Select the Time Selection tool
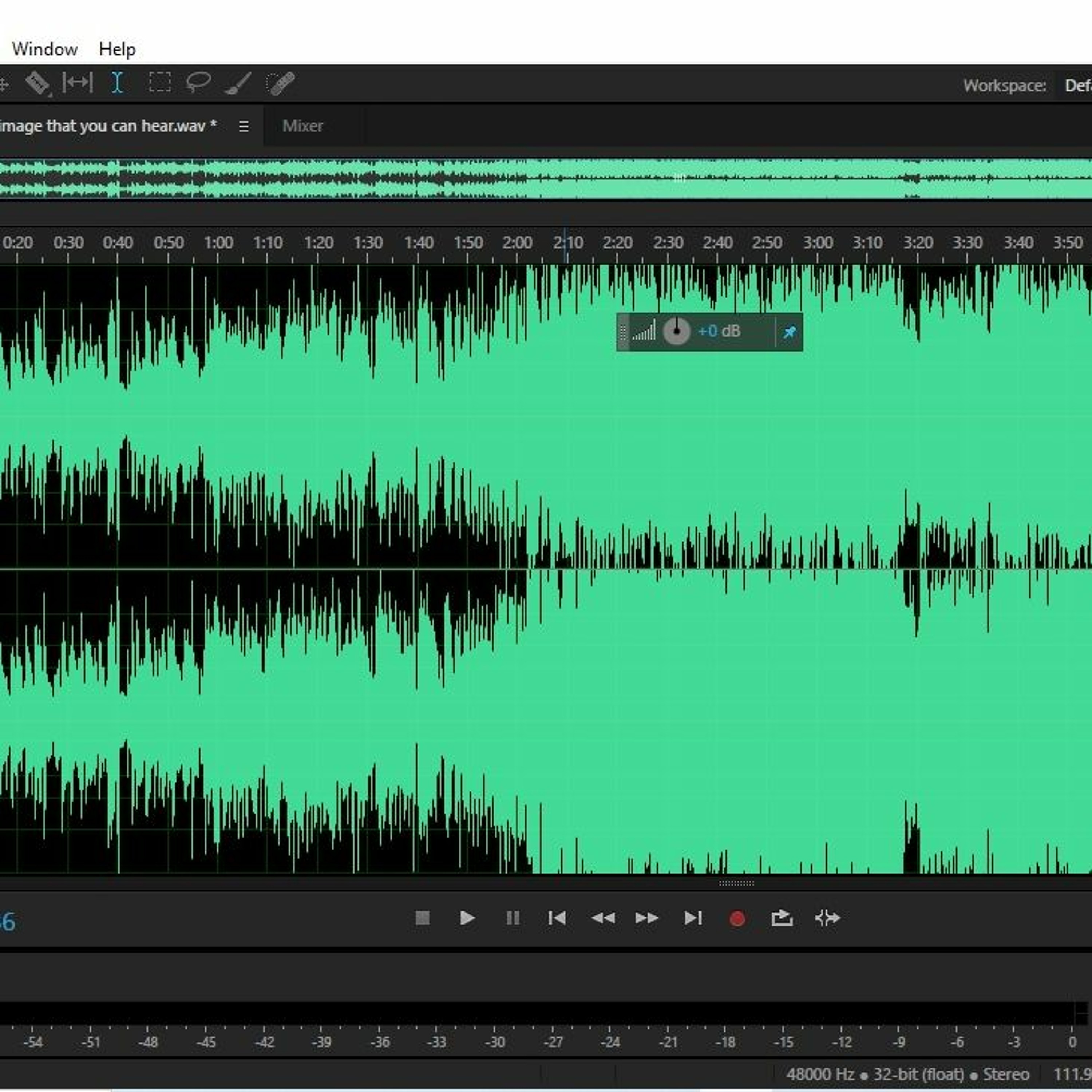This screenshot has height=1092, width=1092. [117, 83]
